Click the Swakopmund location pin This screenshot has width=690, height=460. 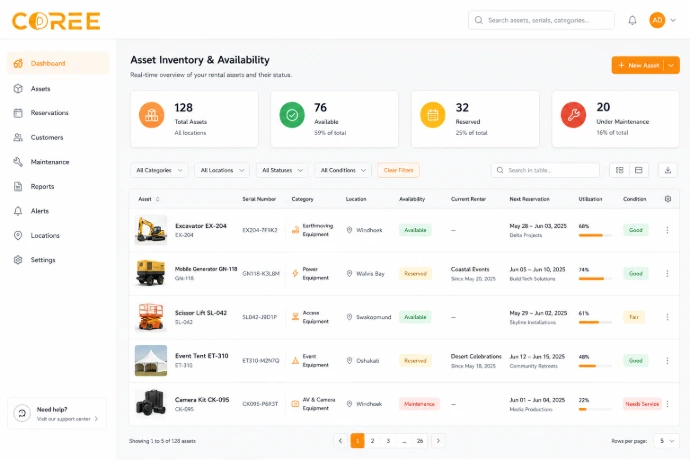[x=349, y=317]
